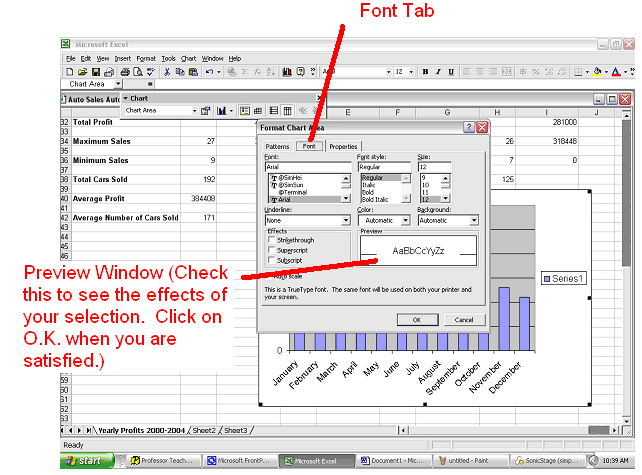Expand Chart Objects dropdown in Chart toolbar

194,111
